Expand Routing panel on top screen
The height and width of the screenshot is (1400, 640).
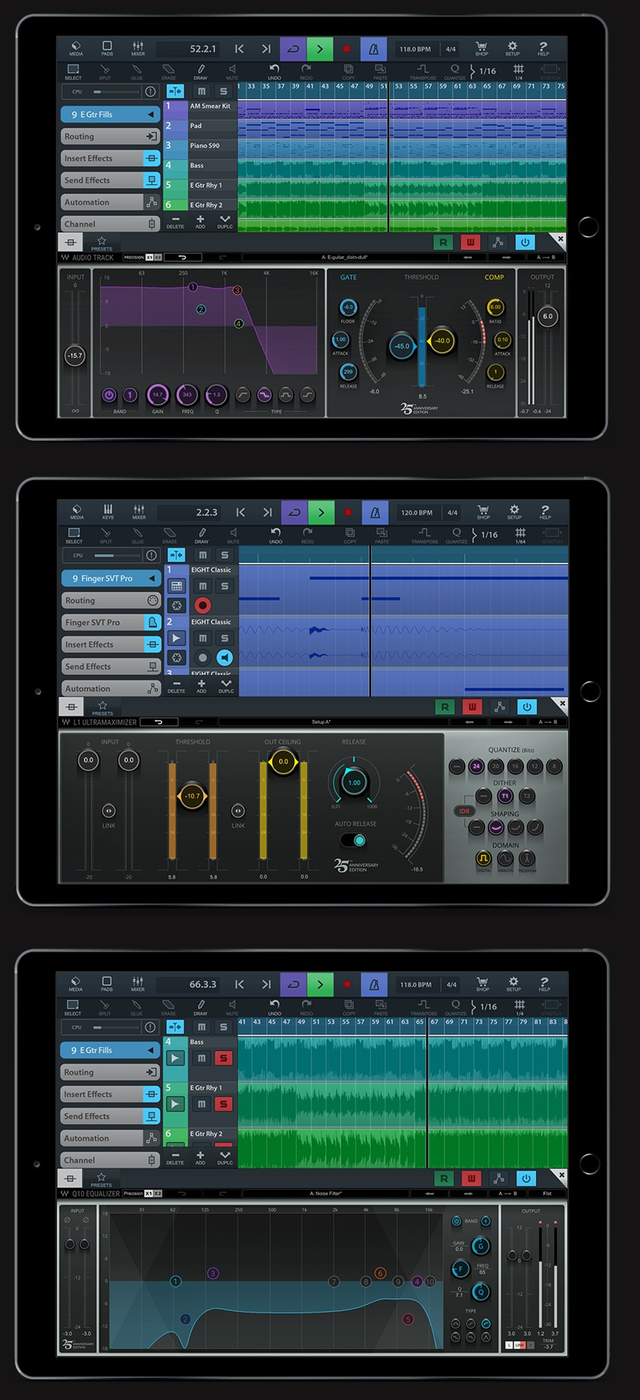point(110,136)
